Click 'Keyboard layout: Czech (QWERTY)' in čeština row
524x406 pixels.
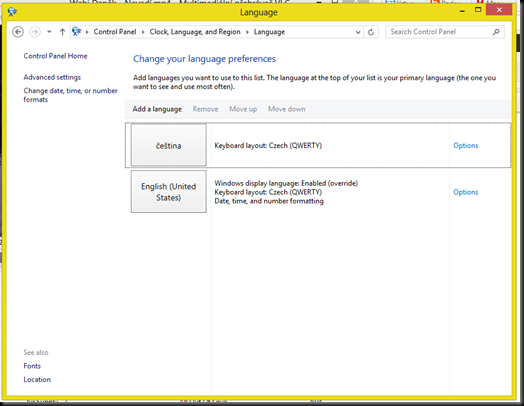(268, 145)
